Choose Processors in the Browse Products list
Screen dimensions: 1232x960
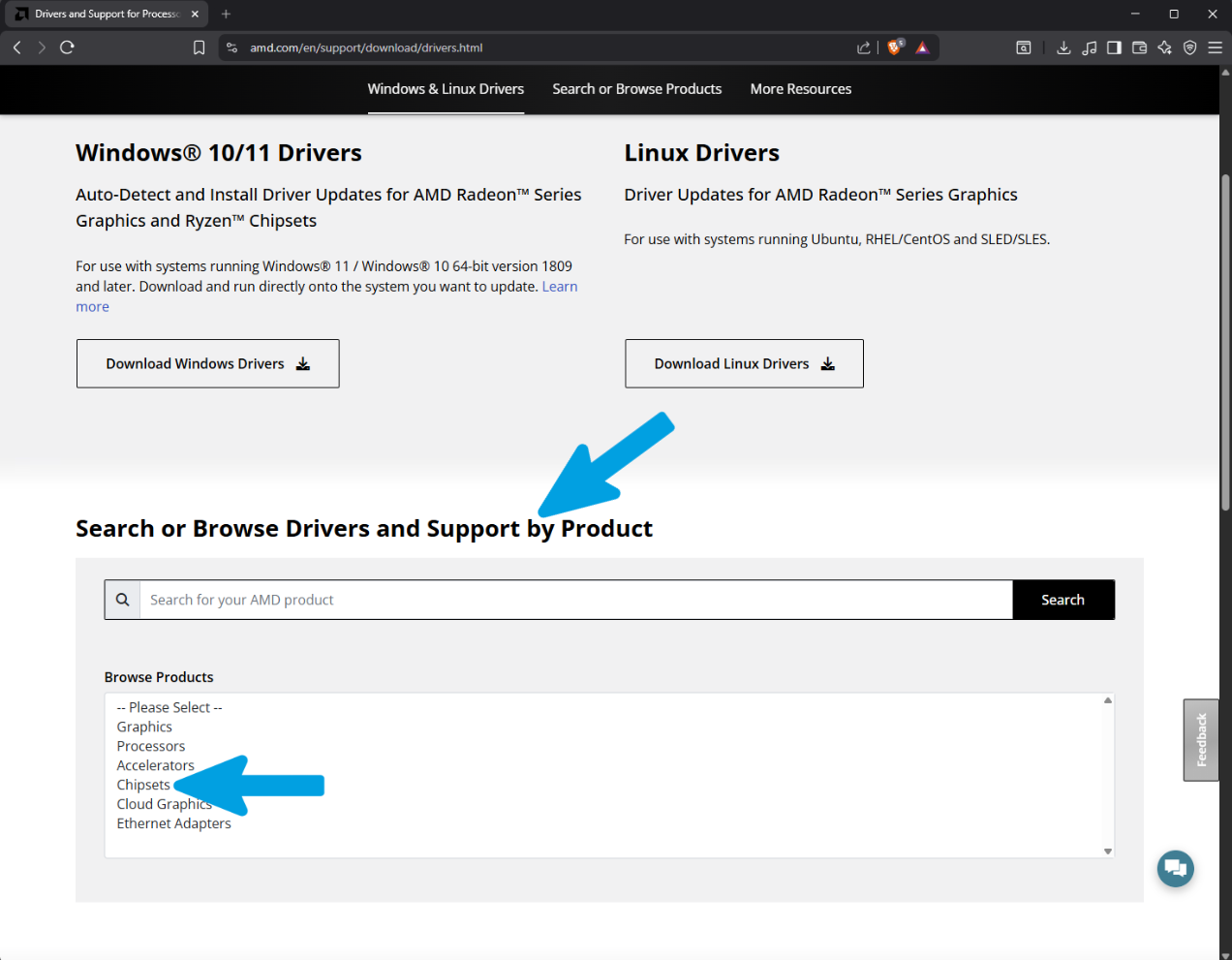coord(151,746)
